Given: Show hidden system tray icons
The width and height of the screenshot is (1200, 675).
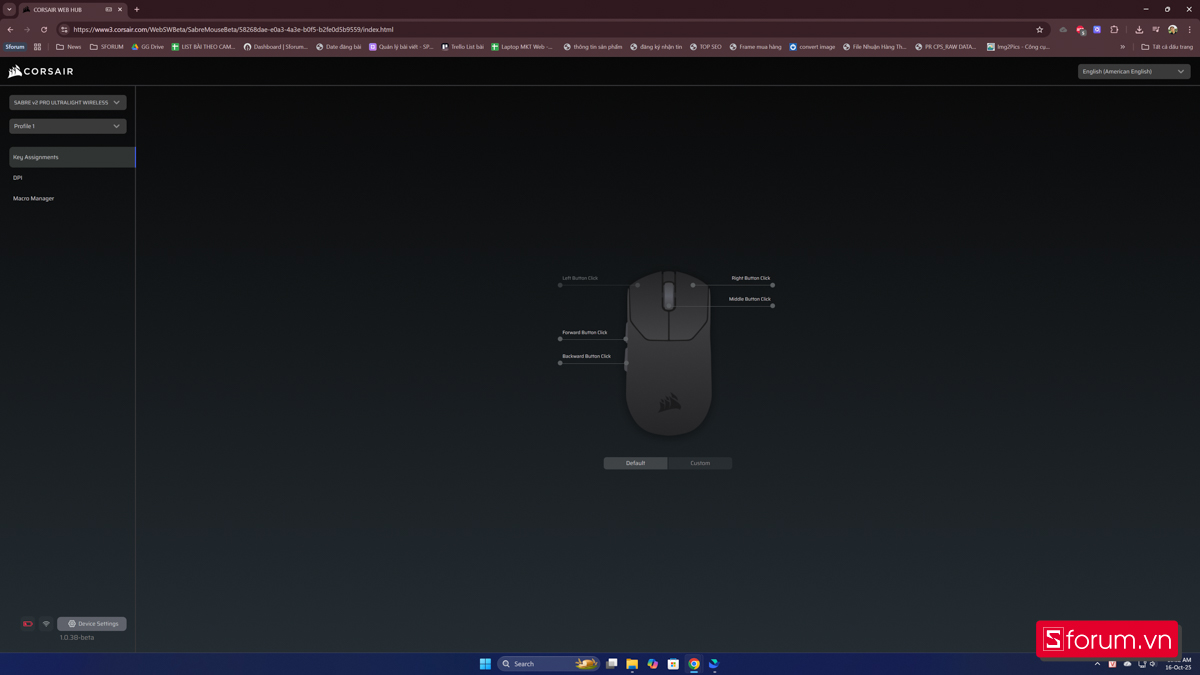Looking at the screenshot, I should (x=1097, y=664).
